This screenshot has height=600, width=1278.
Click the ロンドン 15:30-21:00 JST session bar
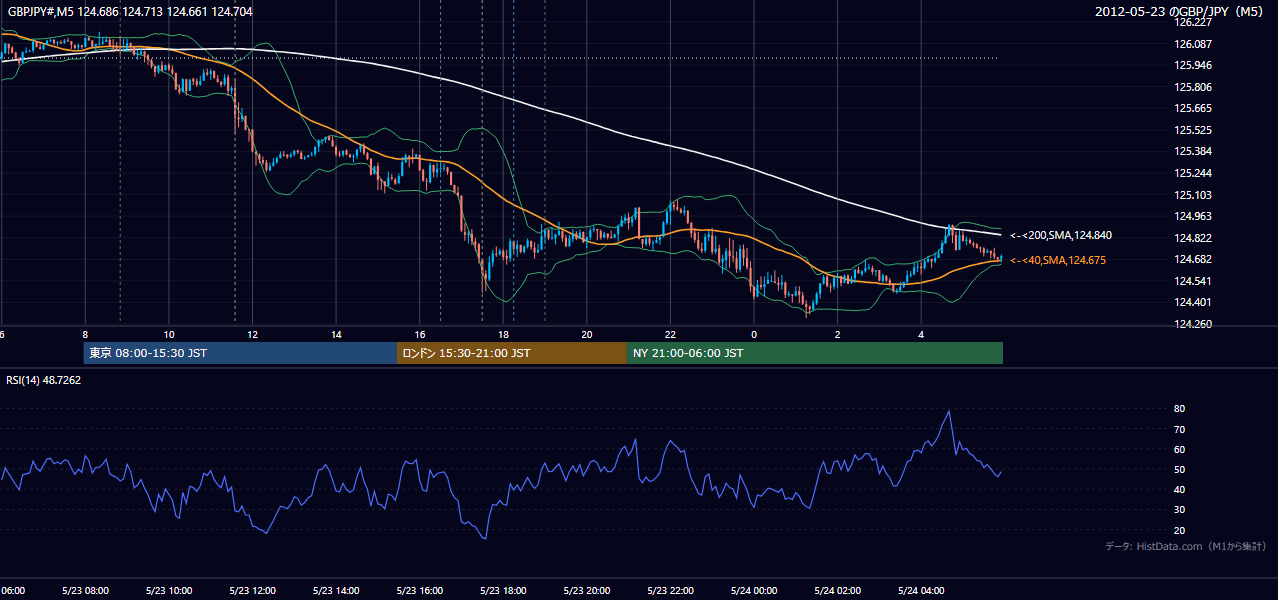[512, 353]
